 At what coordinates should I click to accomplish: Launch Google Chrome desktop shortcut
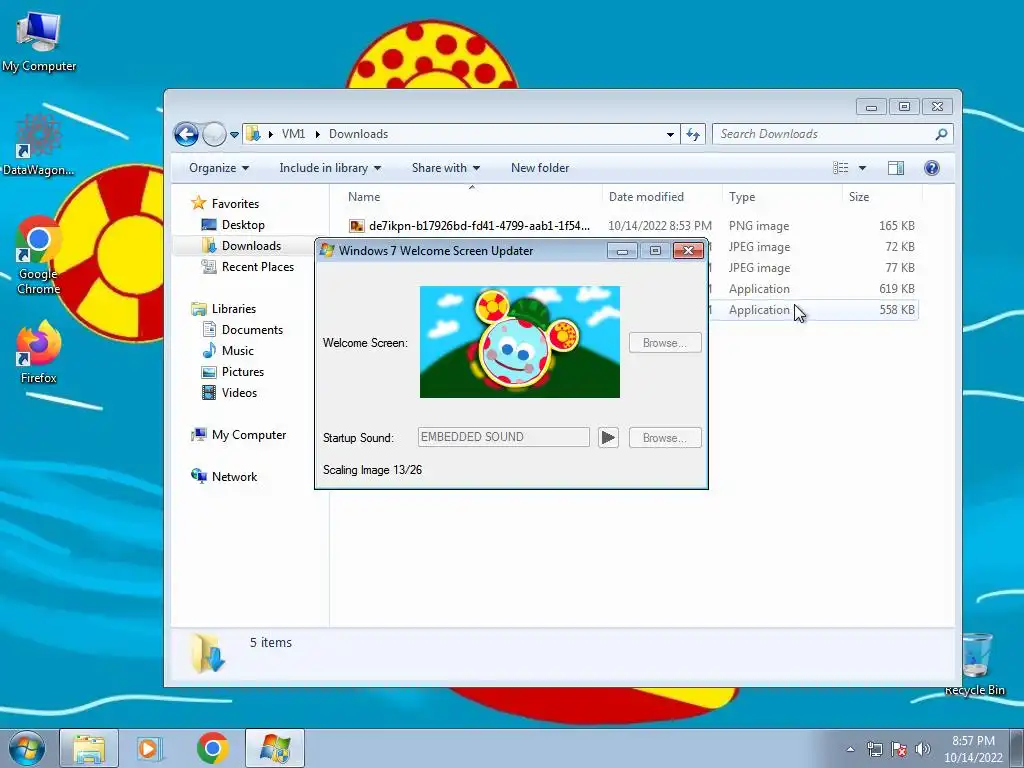tap(39, 256)
